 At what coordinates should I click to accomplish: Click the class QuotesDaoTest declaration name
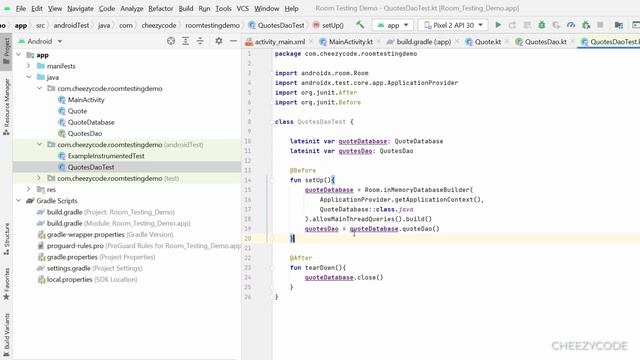(322, 122)
